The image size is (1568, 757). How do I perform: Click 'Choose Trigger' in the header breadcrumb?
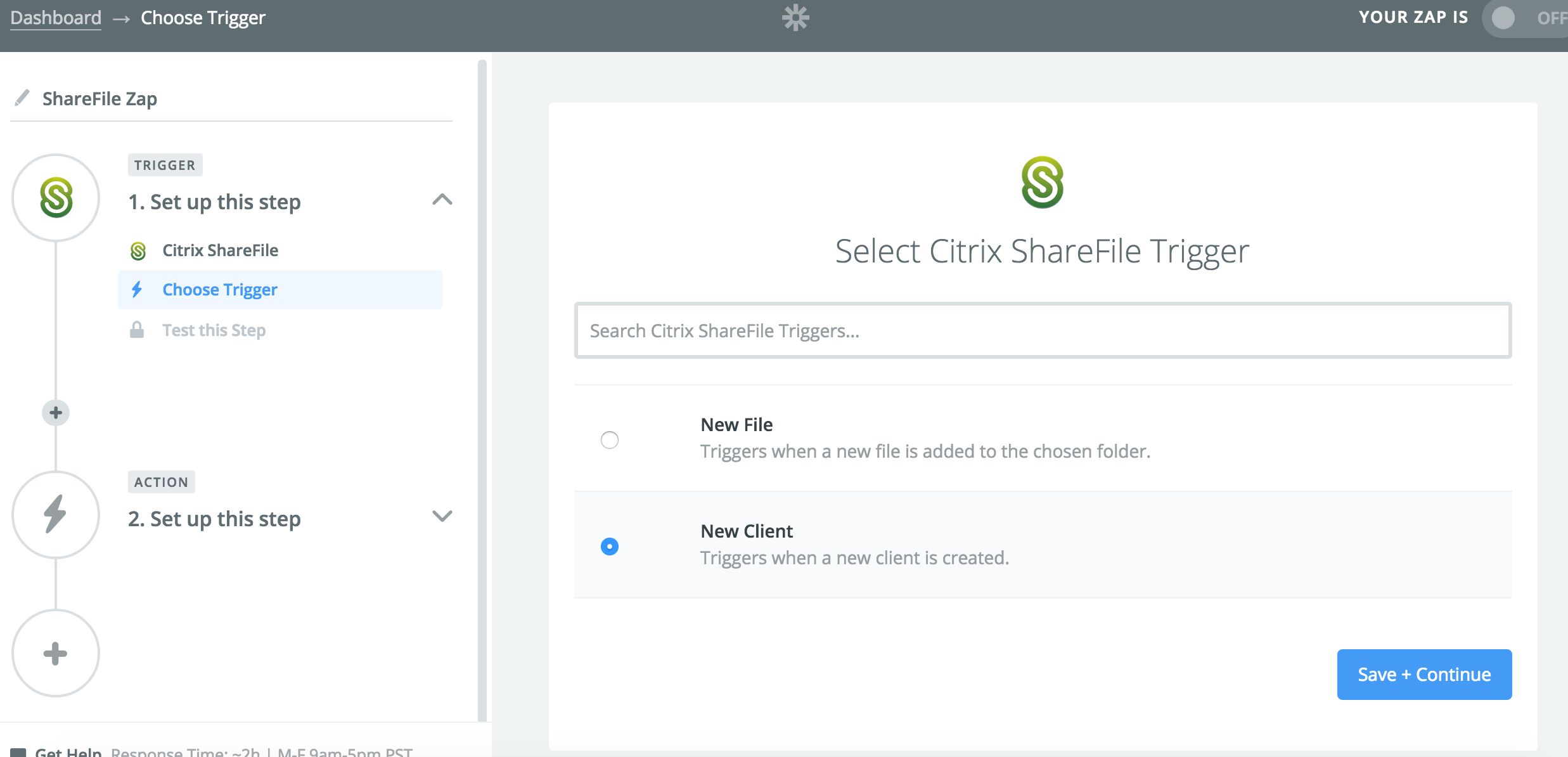coord(203,18)
